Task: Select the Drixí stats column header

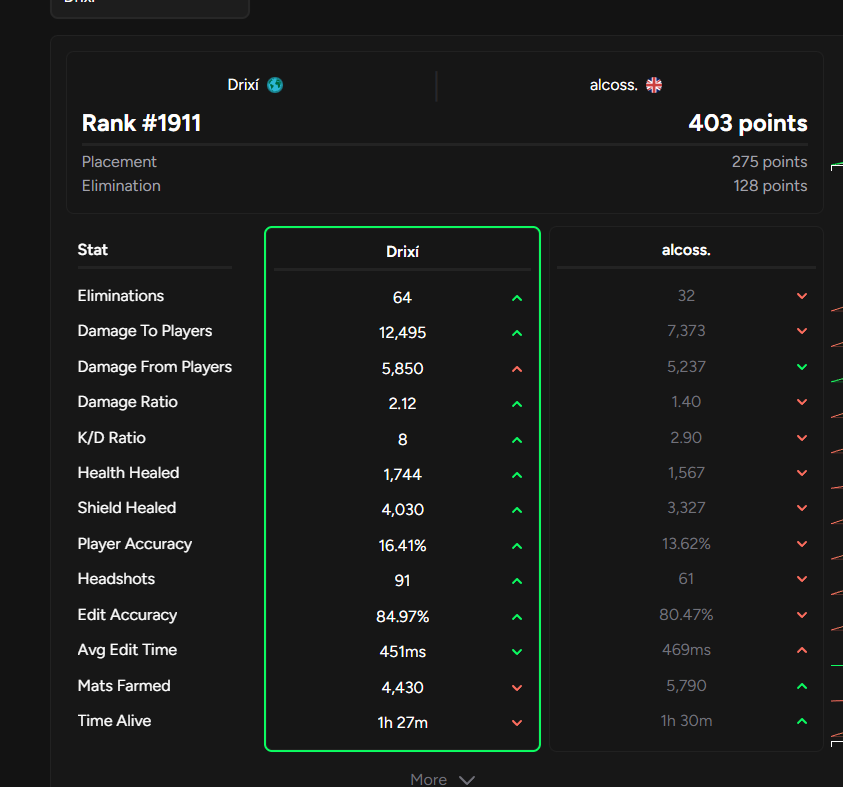Action: pos(402,252)
